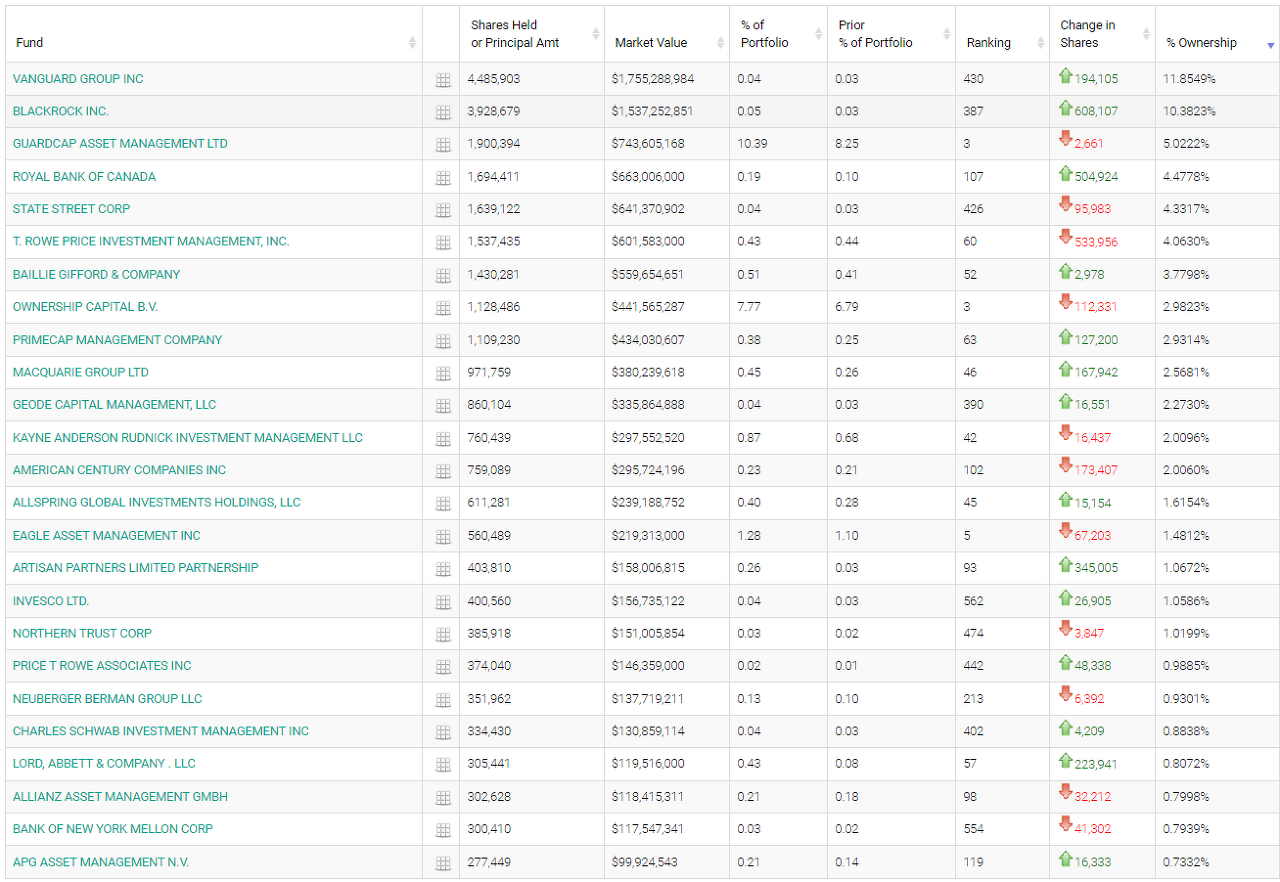Open NEUBERGER BERMAN GROUP LLC link
1280x882 pixels.
[x=108, y=699]
